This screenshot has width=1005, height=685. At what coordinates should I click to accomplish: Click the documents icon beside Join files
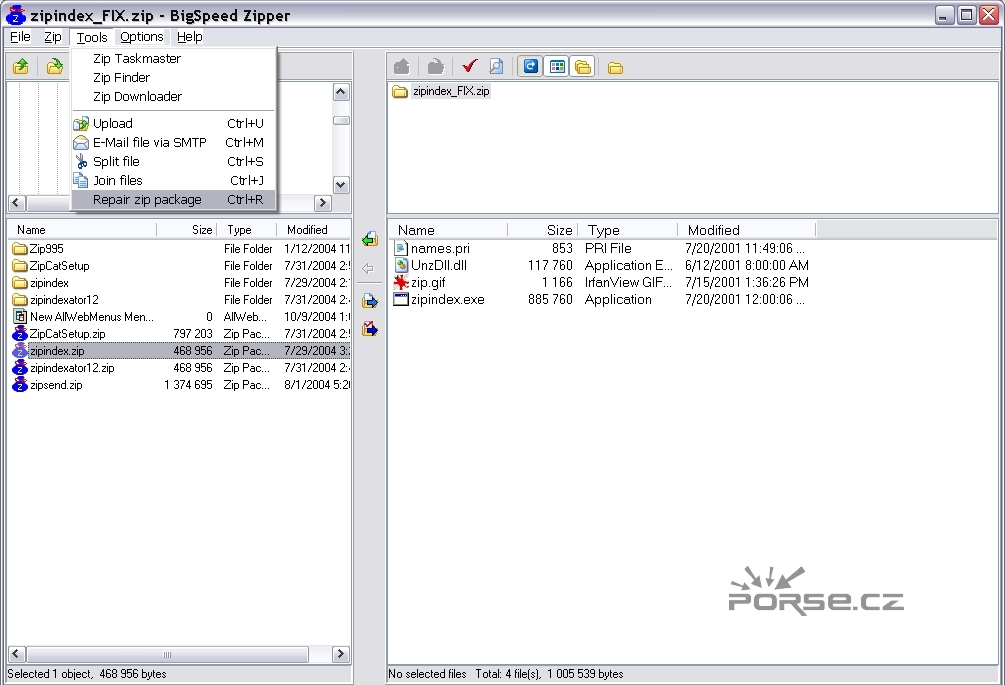tap(81, 181)
